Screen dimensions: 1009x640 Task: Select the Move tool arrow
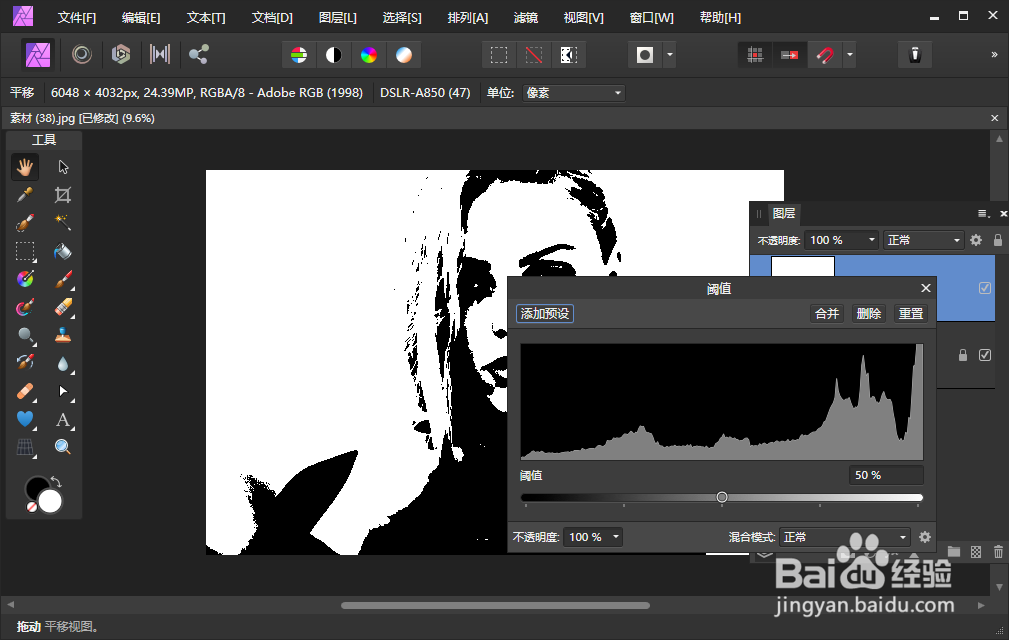(x=63, y=167)
